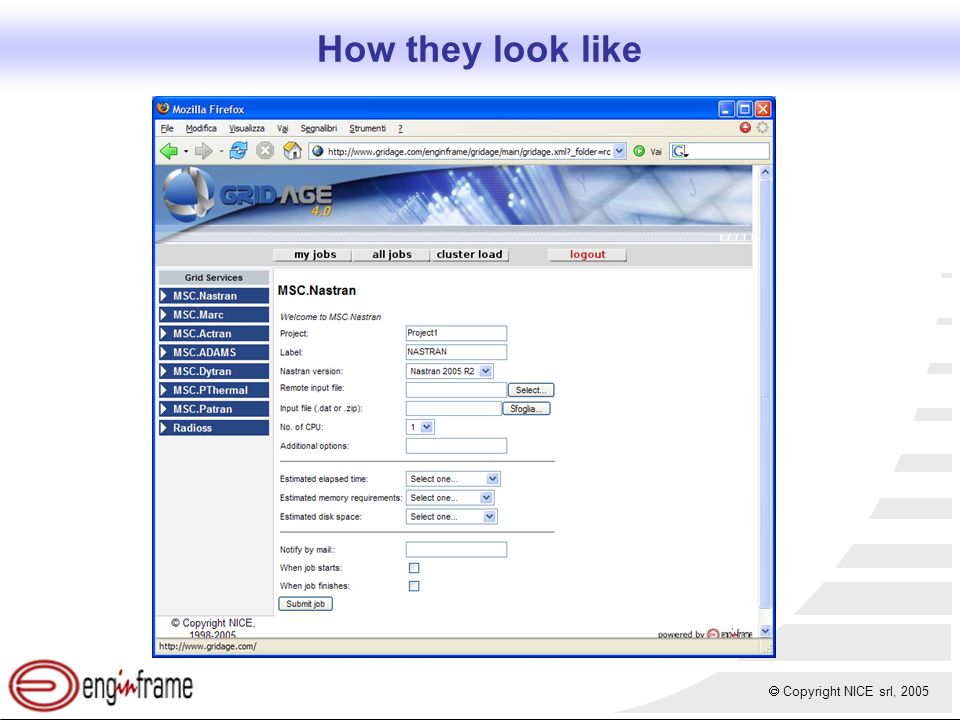The height and width of the screenshot is (720, 960).
Task: Open MSC.Dytran grid service
Action: coord(214,371)
